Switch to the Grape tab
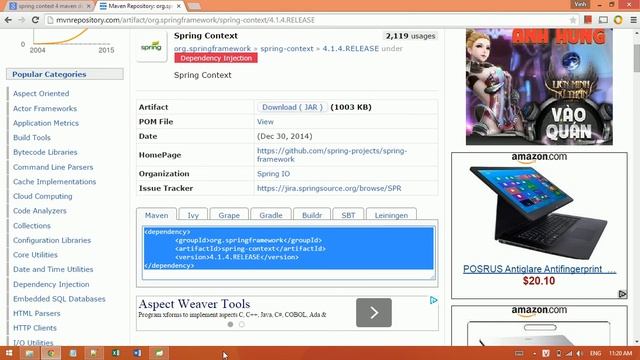The height and width of the screenshot is (360, 640). click(229, 215)
